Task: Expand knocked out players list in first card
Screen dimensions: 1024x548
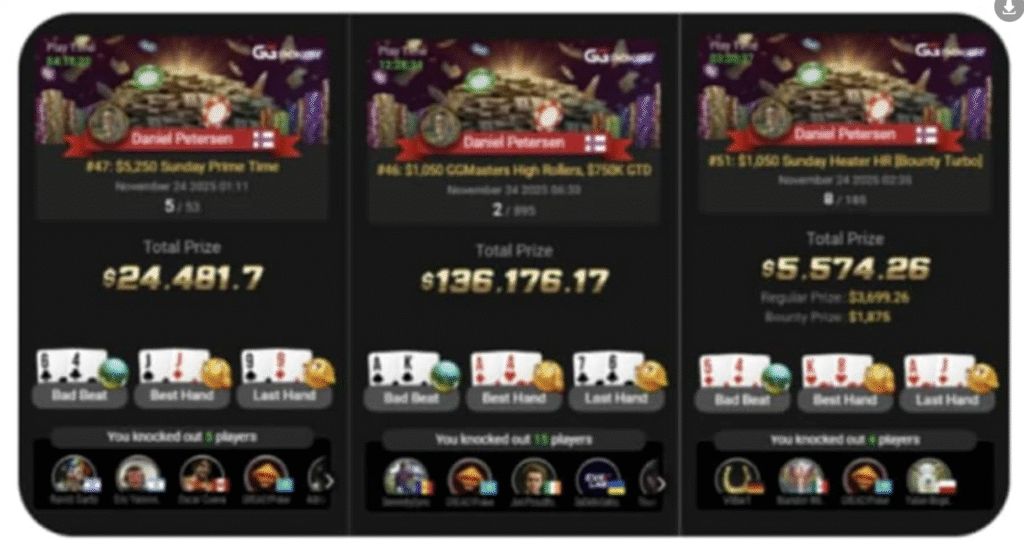Action: coord(328,481)
